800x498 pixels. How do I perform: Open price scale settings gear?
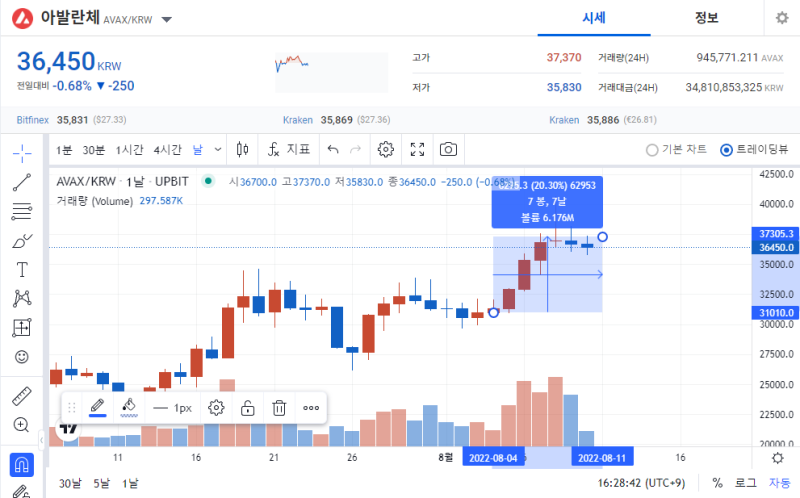click(x=777, y=458)
